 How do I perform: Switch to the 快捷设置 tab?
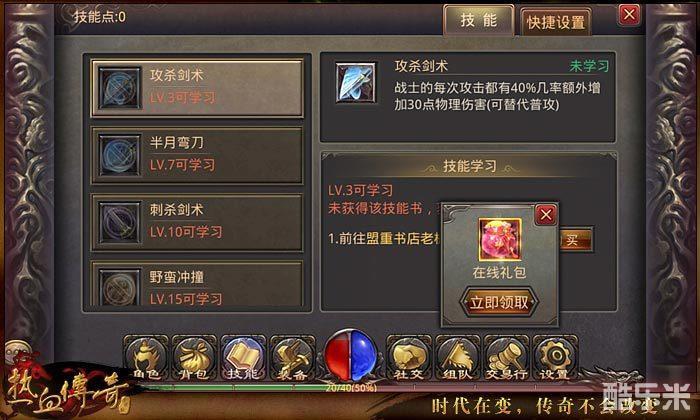556,22
